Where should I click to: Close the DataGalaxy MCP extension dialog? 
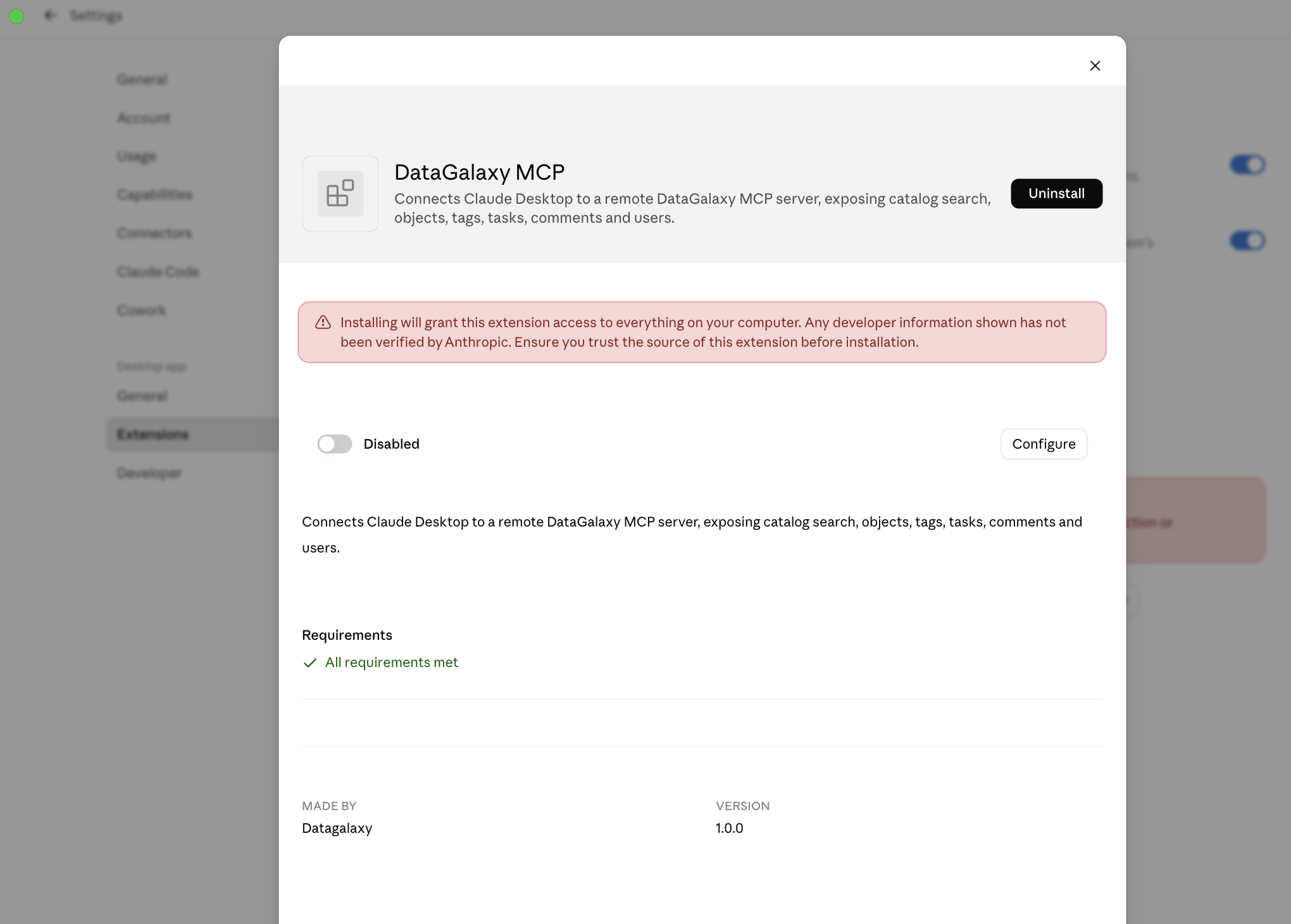[1095, 66]
